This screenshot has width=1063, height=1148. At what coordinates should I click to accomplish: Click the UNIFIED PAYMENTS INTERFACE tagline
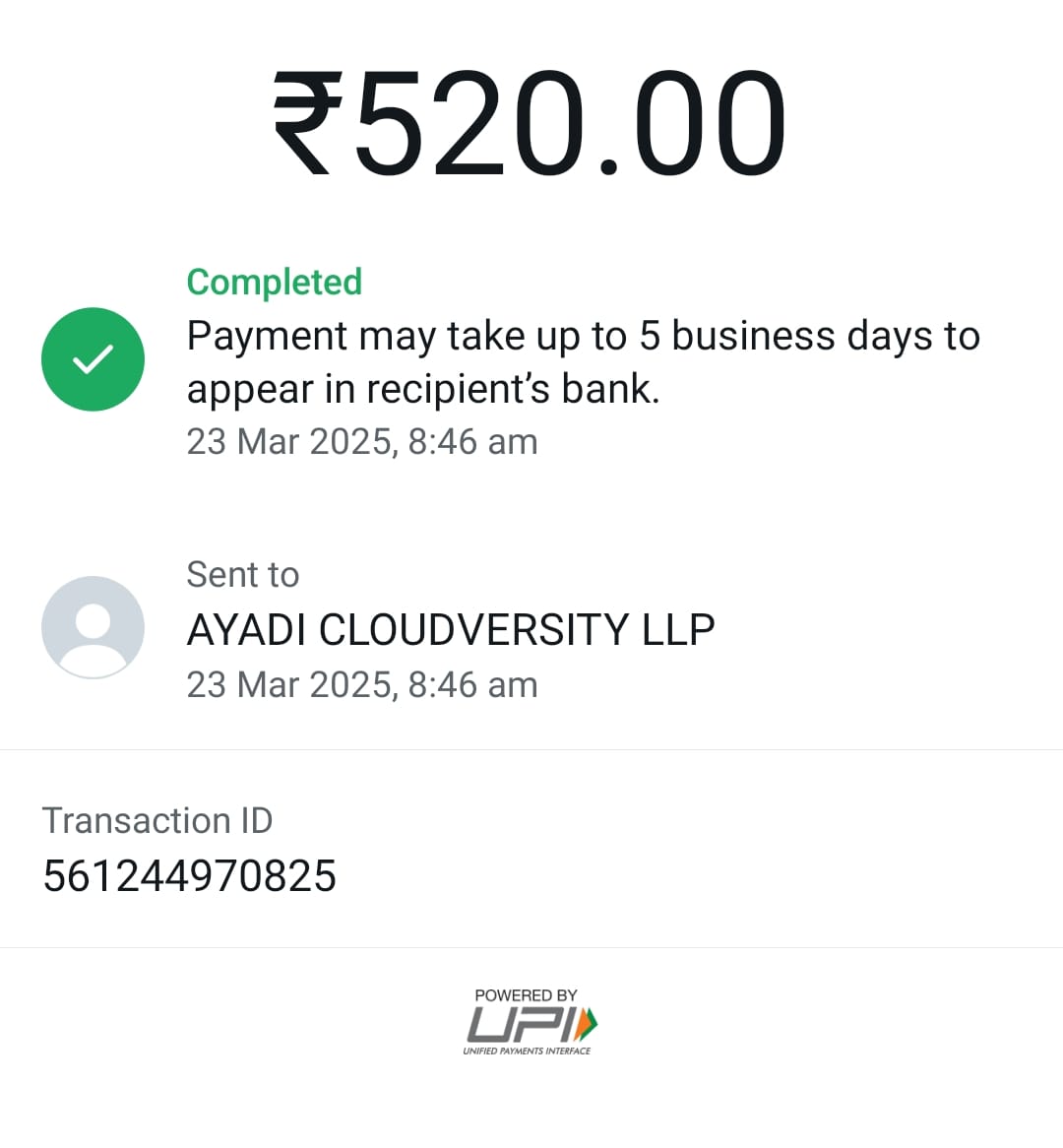(528, 1051)
